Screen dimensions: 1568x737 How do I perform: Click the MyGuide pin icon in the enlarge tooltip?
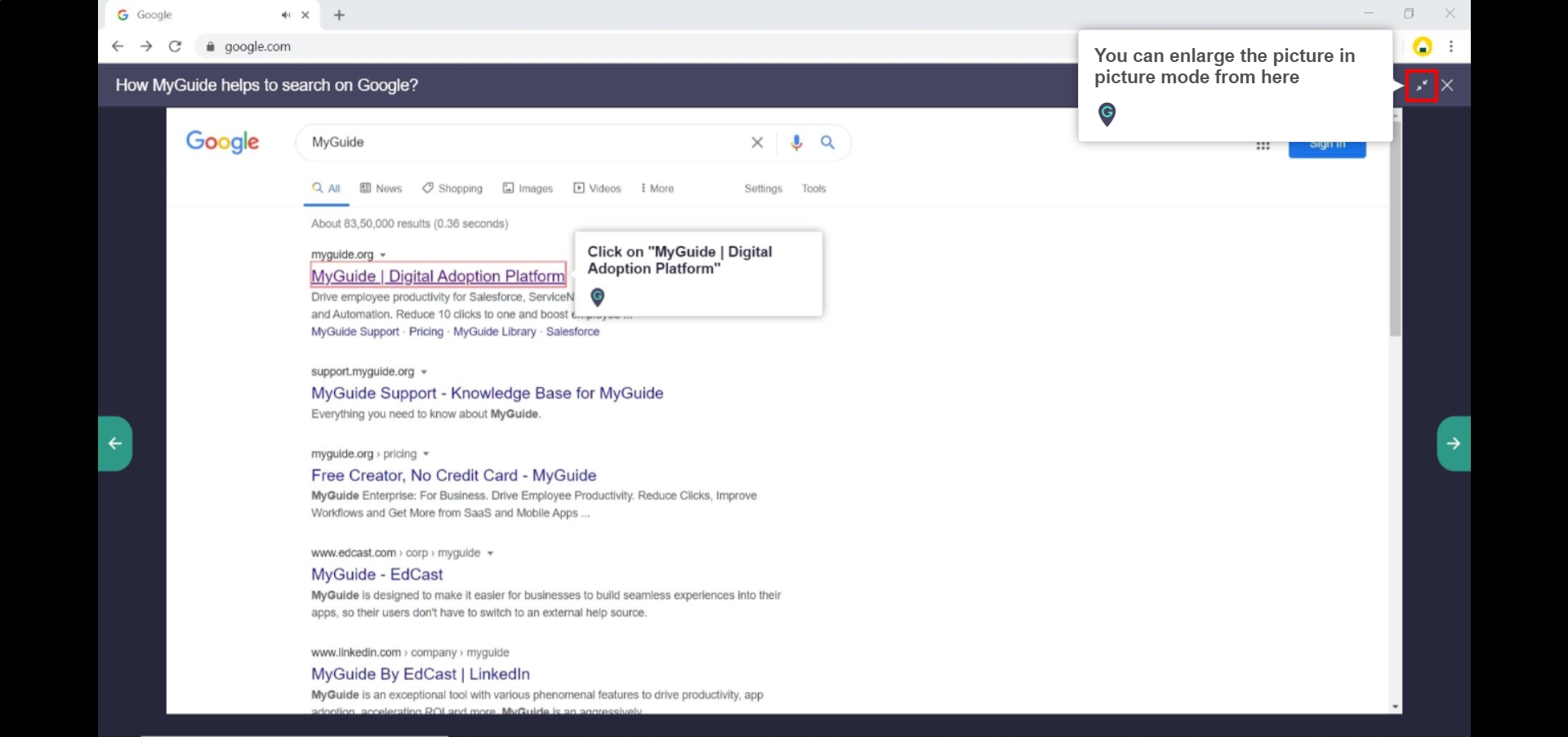point(1107,114)
